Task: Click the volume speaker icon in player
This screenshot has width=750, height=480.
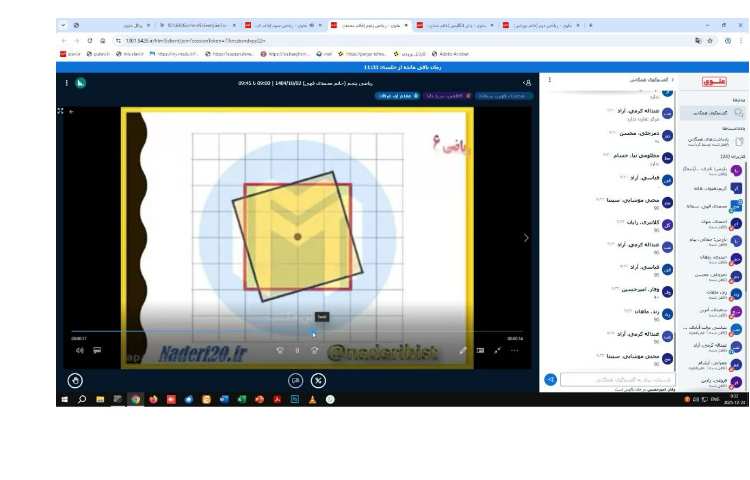Action: (x=80, y=350)
